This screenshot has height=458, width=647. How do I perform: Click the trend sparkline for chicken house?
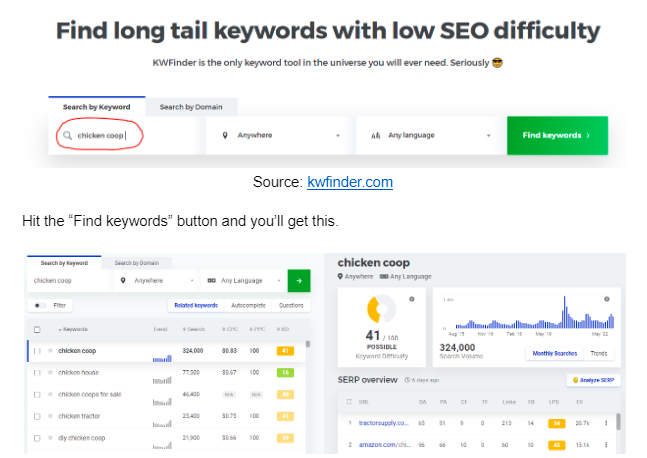162,380
